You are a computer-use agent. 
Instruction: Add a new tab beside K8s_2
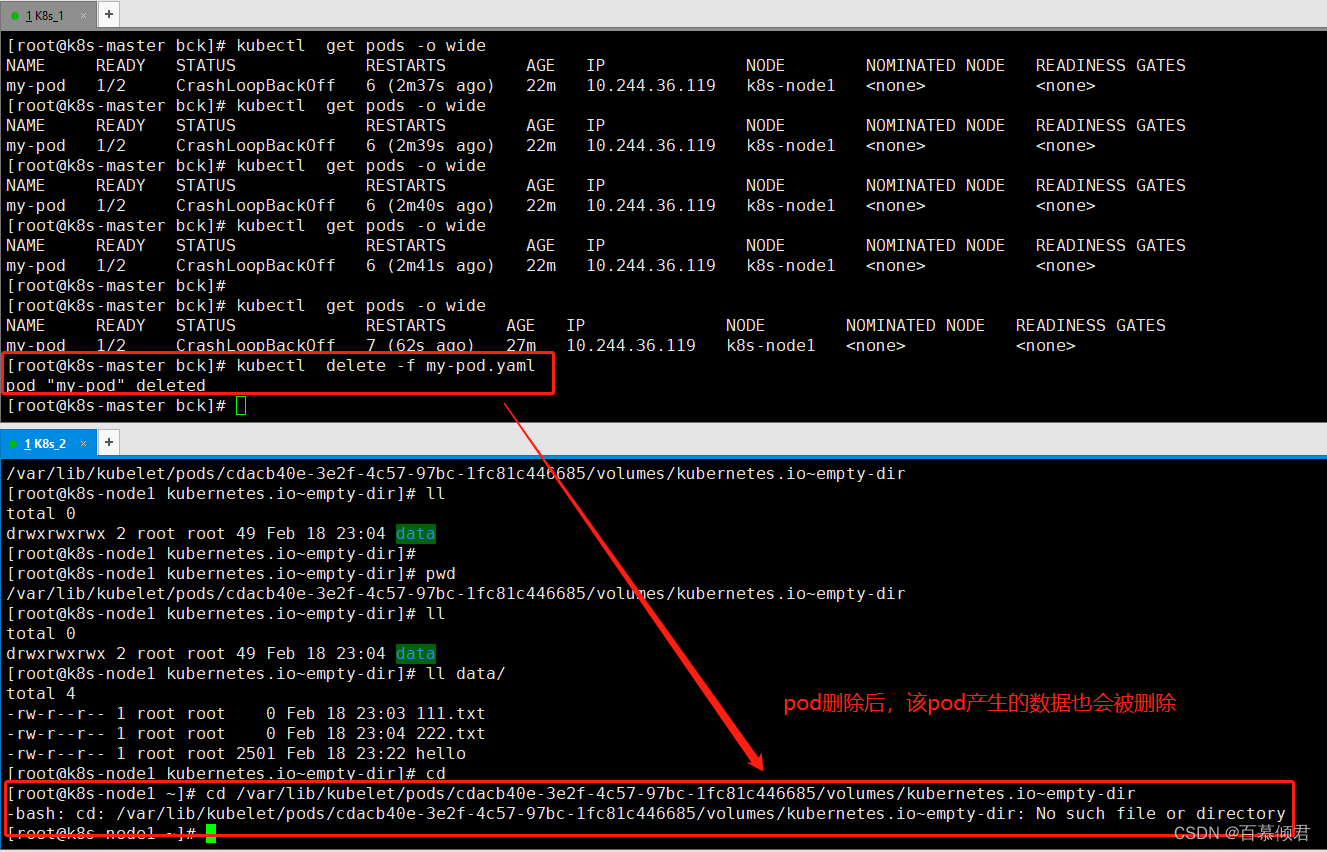pos(109,442)
